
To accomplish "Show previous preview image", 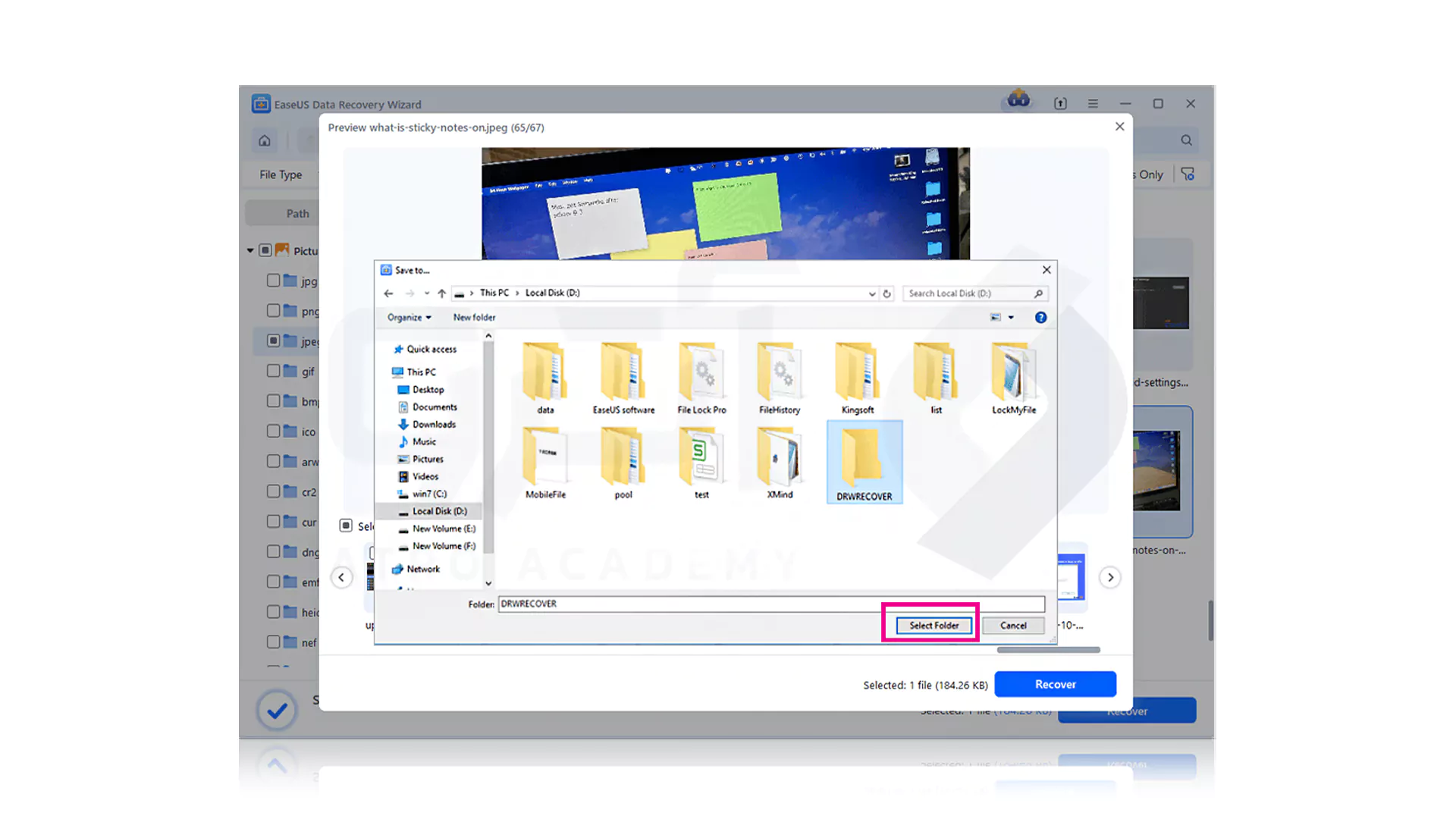I will (x=341, y=578).
